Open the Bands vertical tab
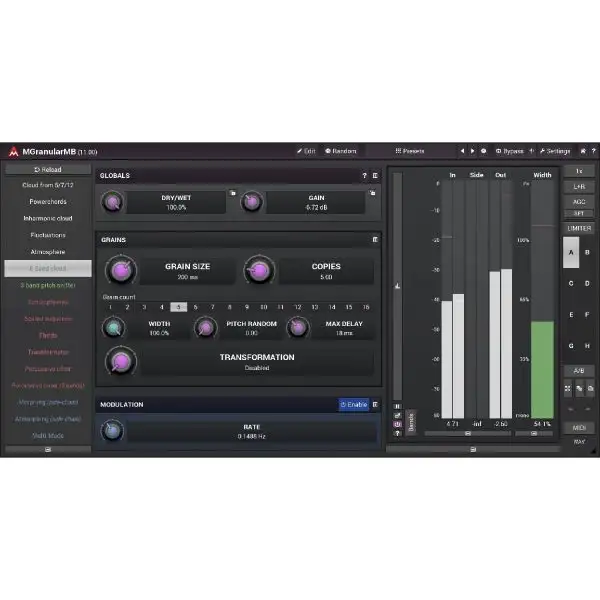This screenshot has height=600, width=600. click(411, 422)
